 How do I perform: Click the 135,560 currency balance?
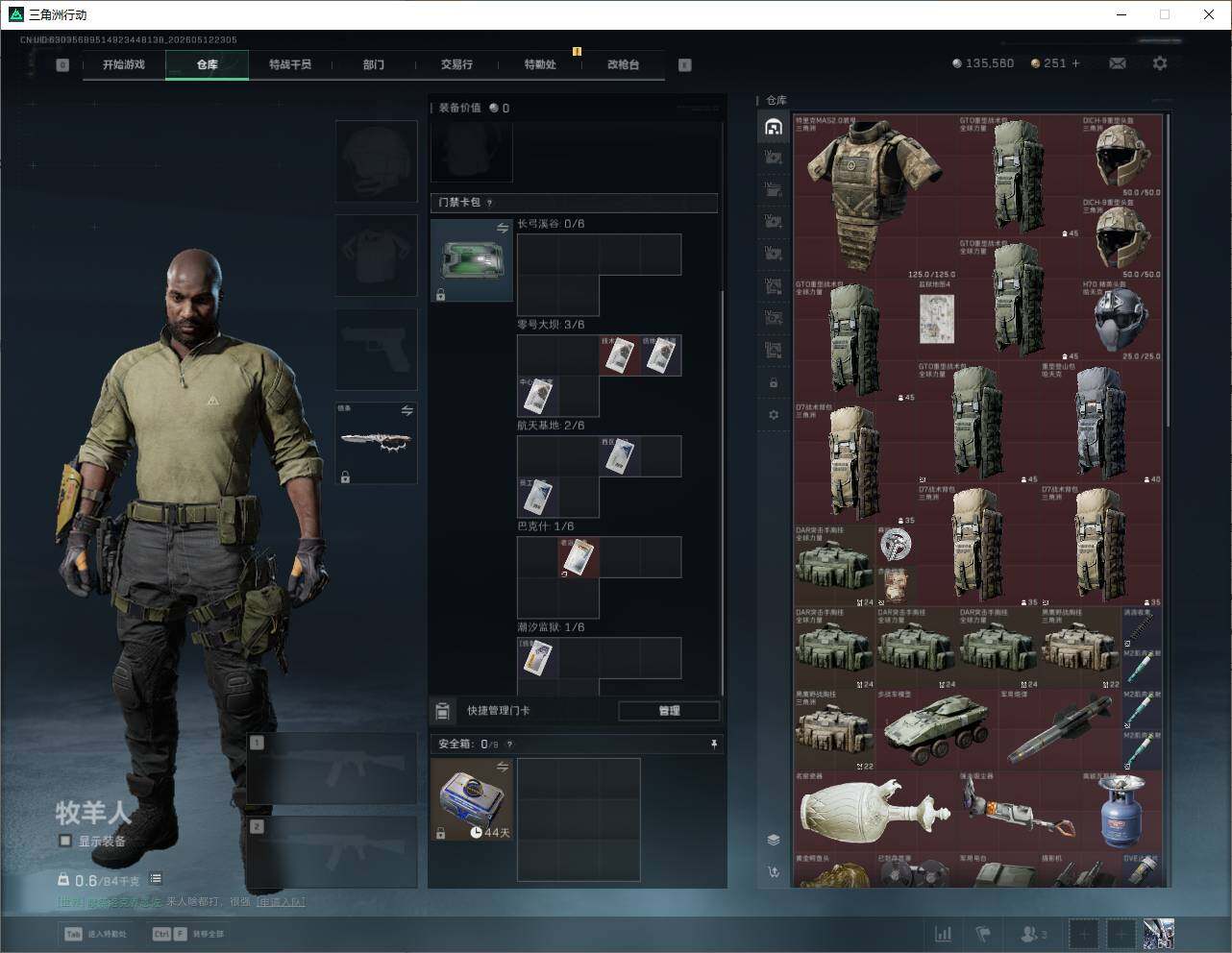tap(983, 63)
